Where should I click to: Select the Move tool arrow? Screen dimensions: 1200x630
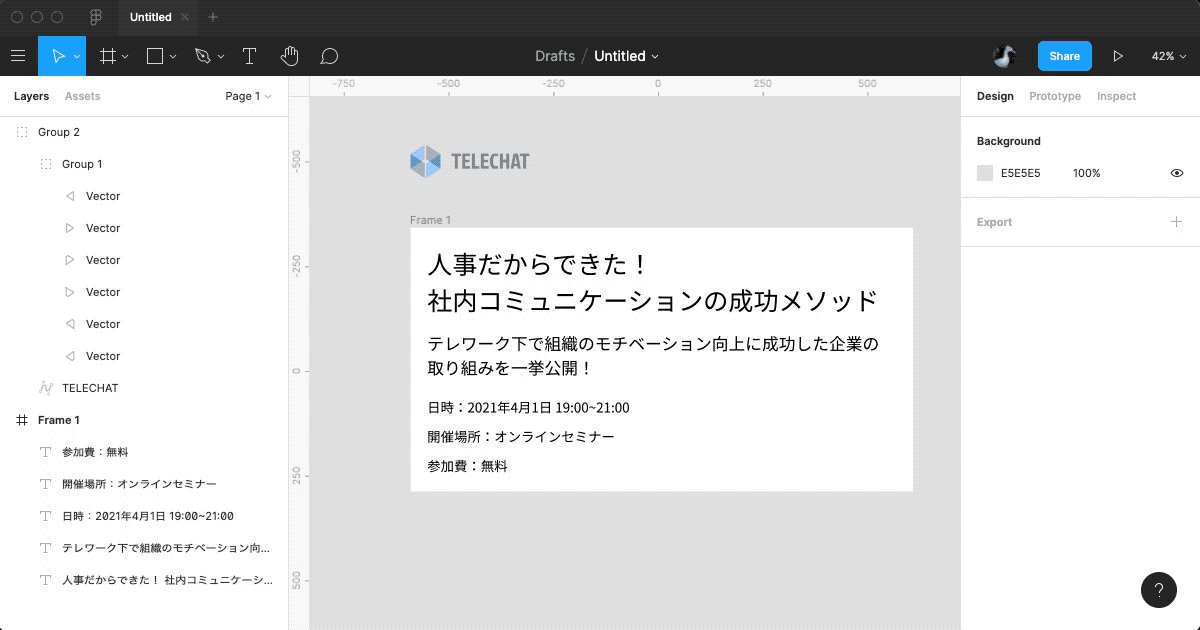(x=58, y=56)
